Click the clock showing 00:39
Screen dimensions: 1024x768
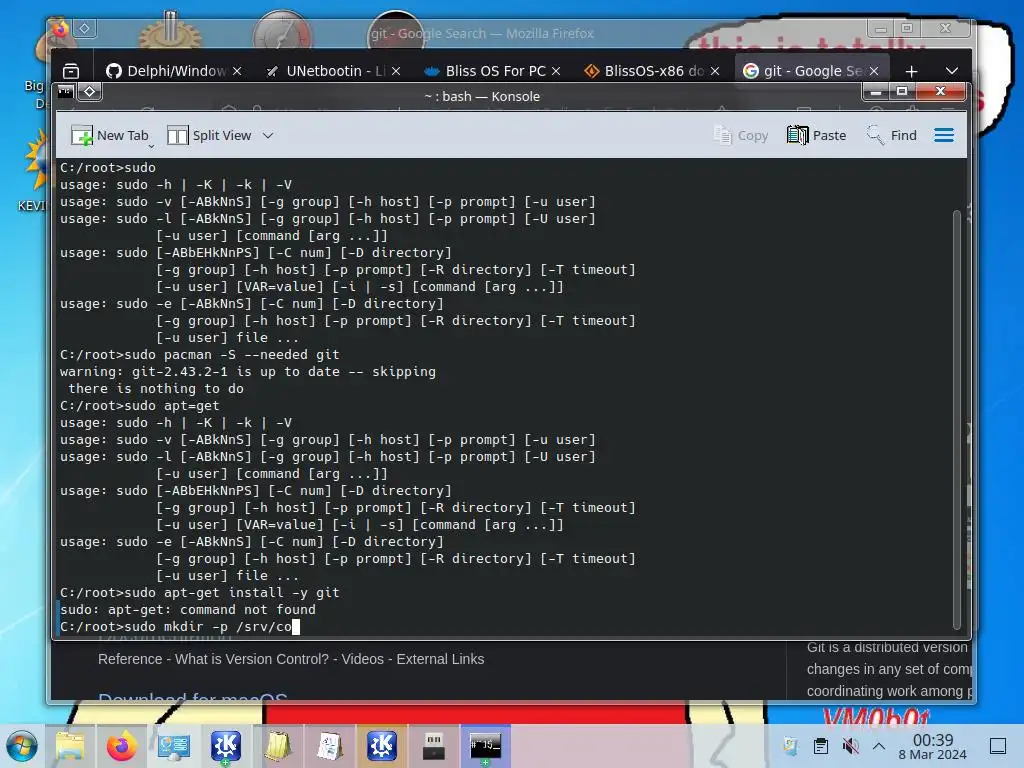[x=933, y=746]
